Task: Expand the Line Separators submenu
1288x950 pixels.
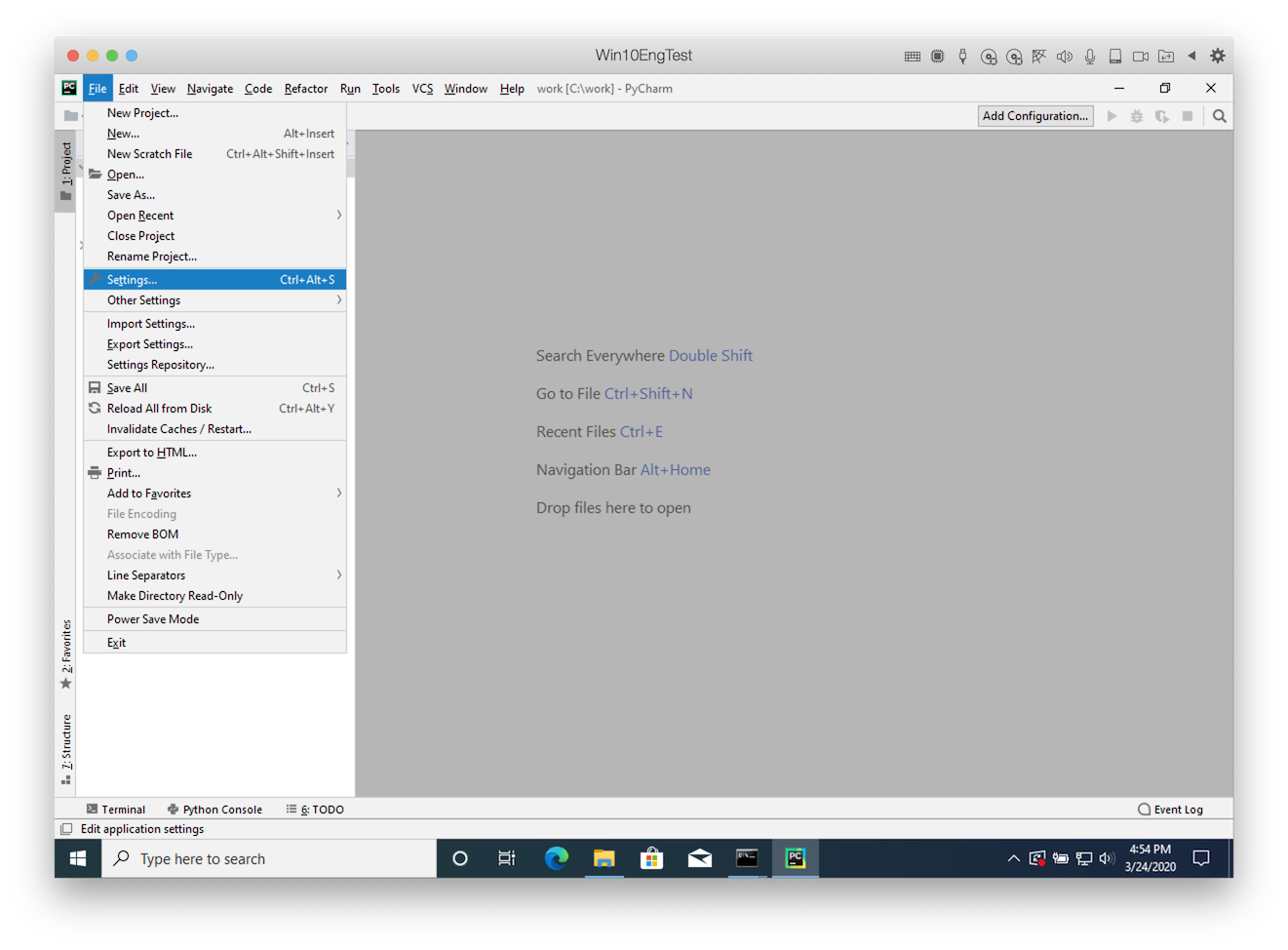Action: pyautogui.click(x=215, y=575)
